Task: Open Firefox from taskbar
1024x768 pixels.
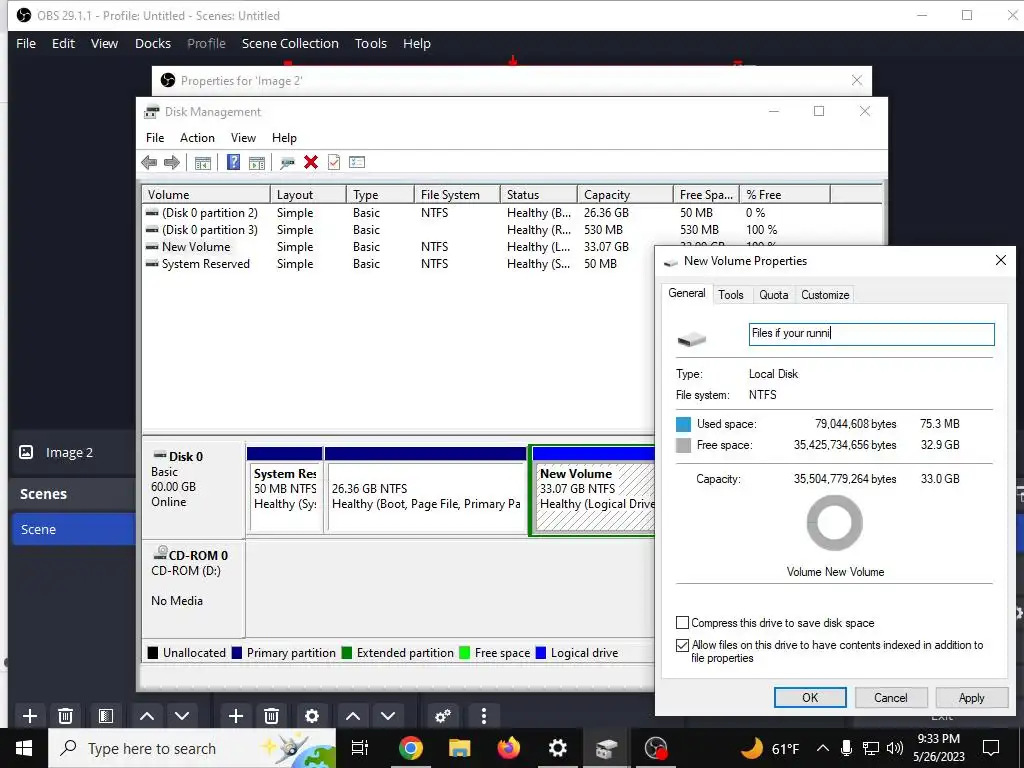Action: [509, 748]
